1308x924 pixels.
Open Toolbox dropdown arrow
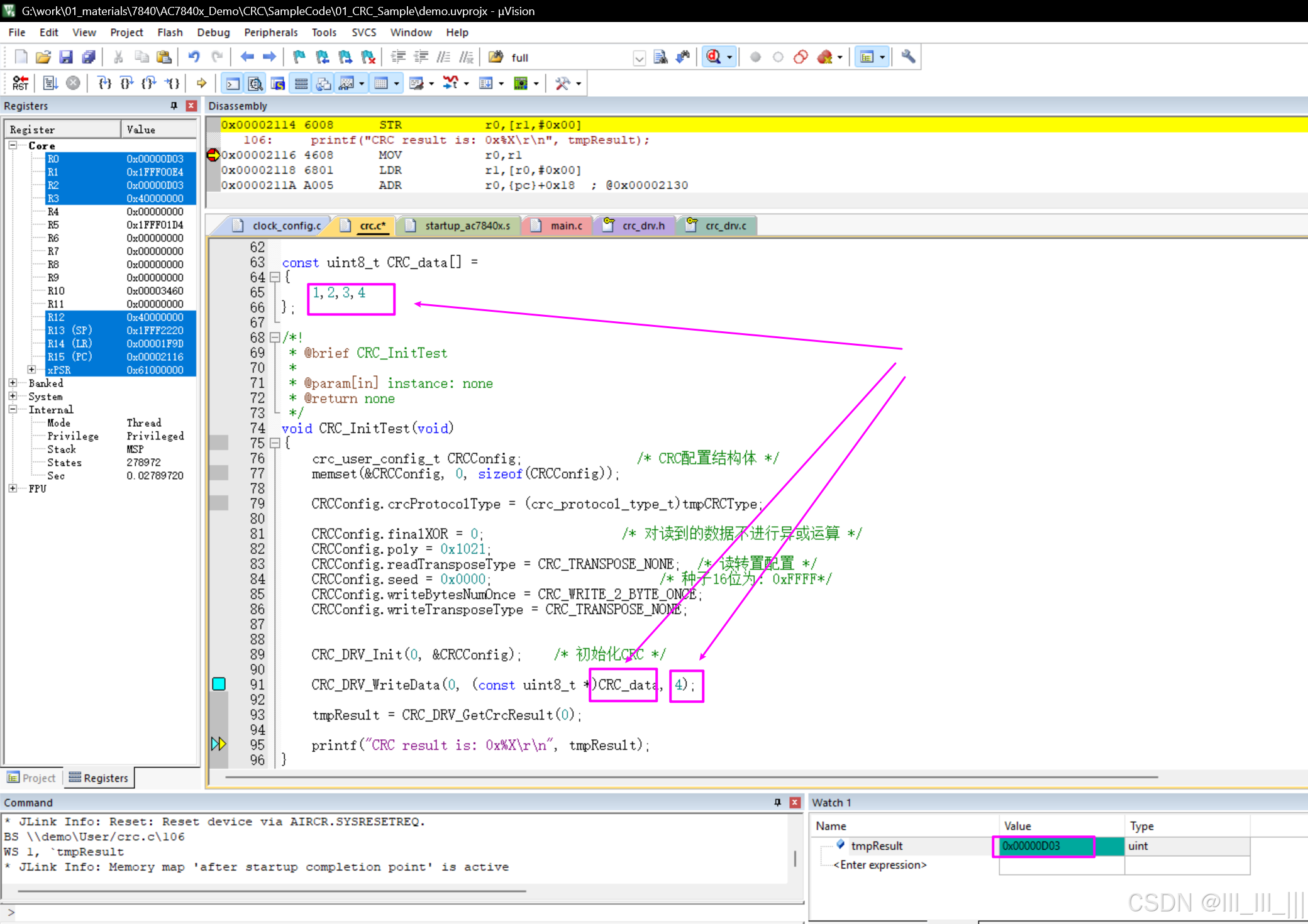pos(579,83)
